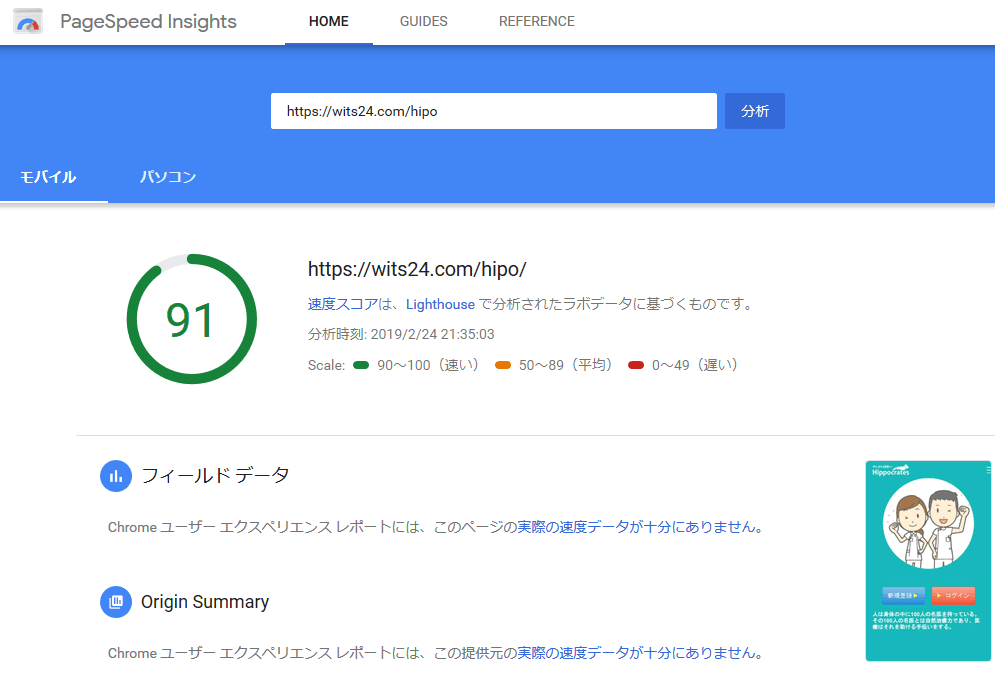Focus the URL input field
The image size is (995, 681).
point(494,111)
